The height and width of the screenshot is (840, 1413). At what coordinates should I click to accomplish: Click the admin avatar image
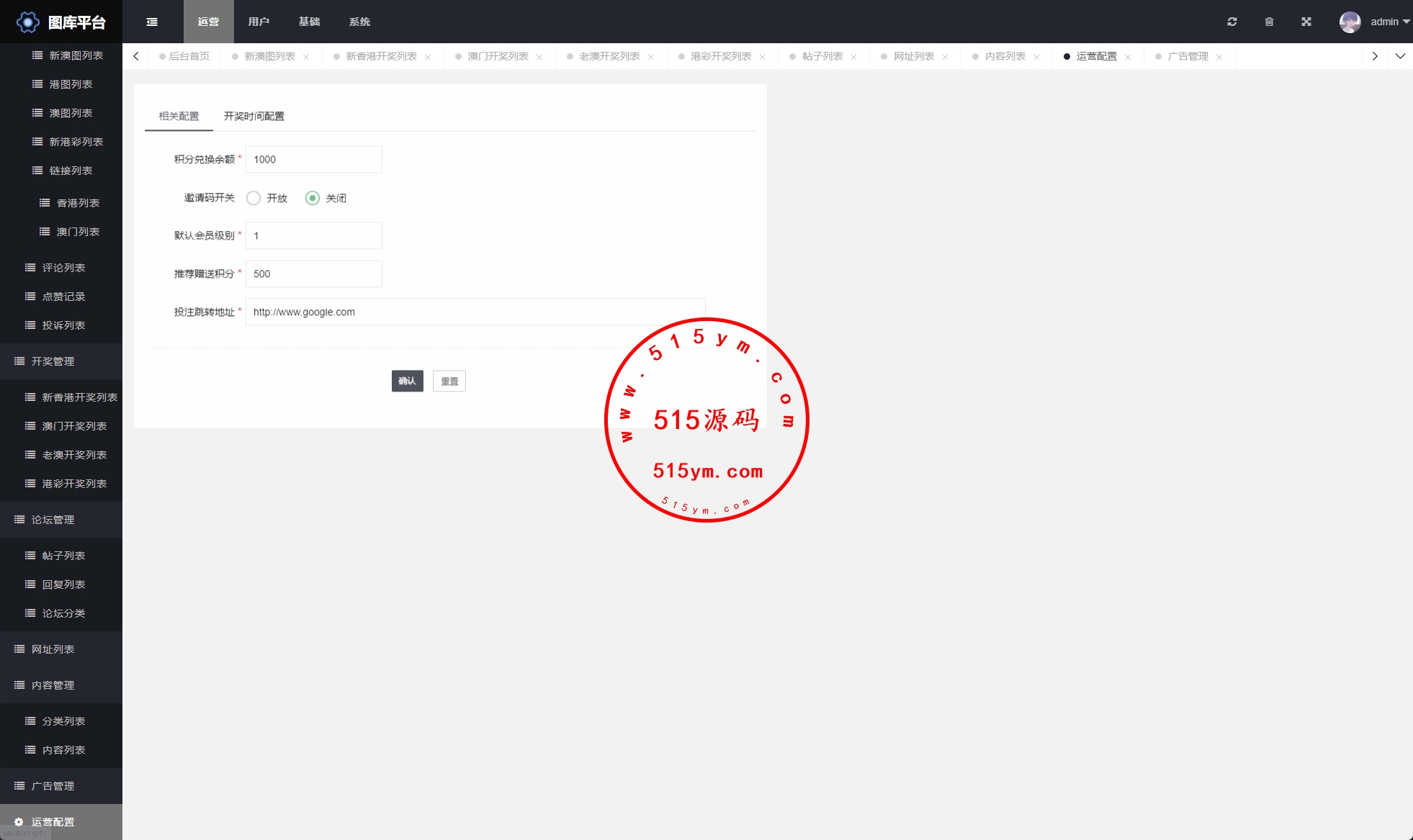(x=1350, y=22)
